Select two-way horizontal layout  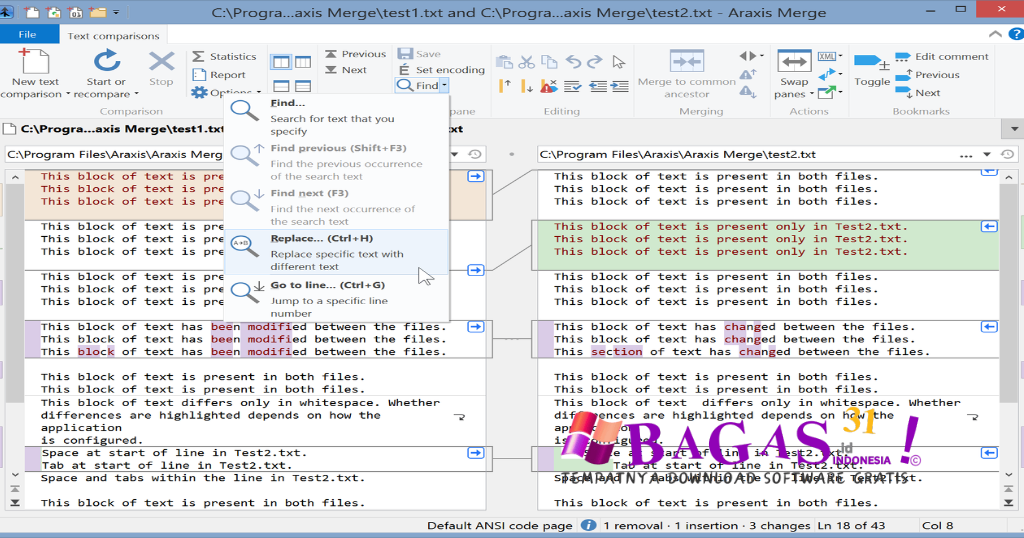coord(281,86)
